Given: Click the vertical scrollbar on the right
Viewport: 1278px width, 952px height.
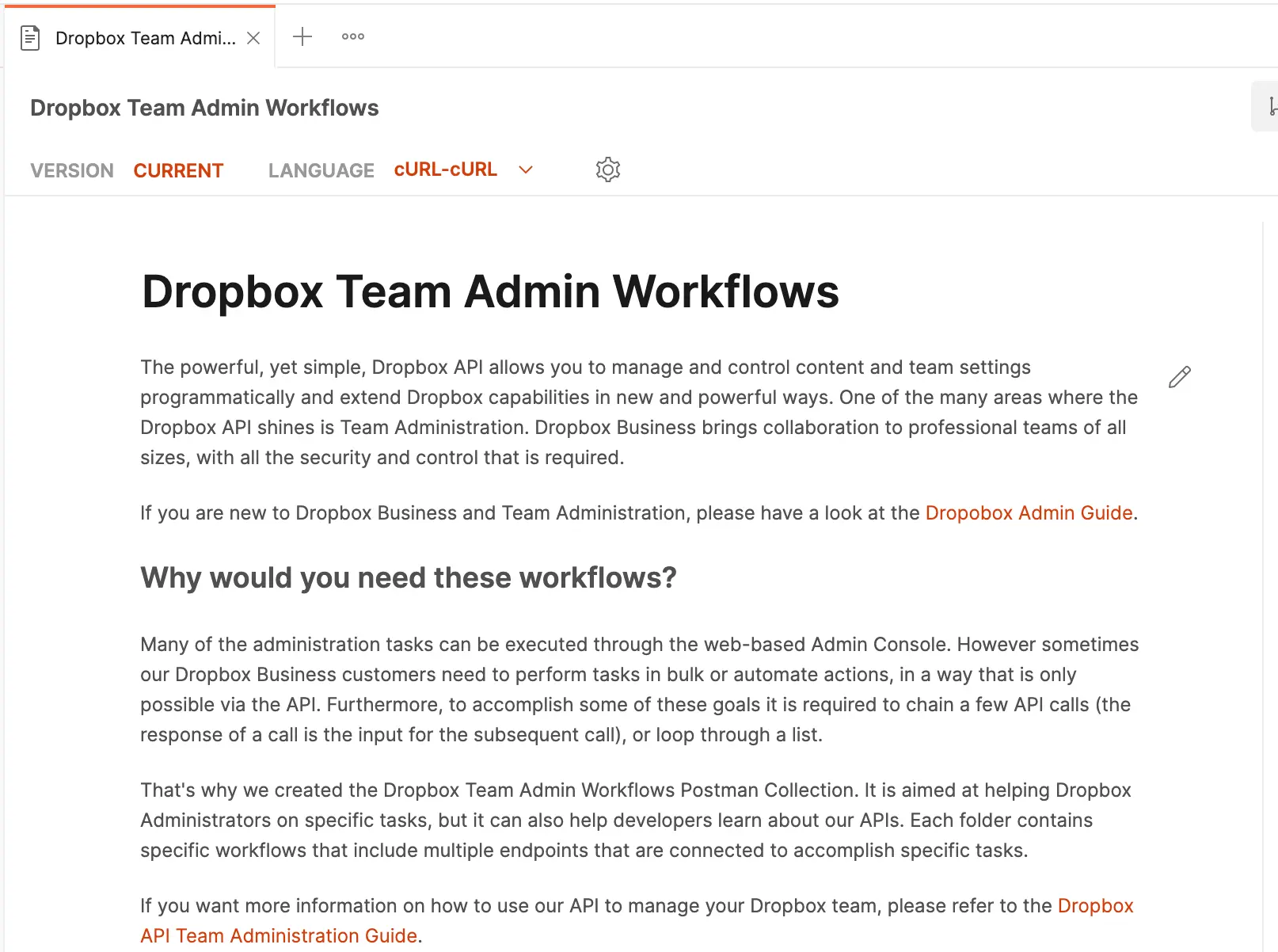Looking at the screenshot, I should point(1263,586).
